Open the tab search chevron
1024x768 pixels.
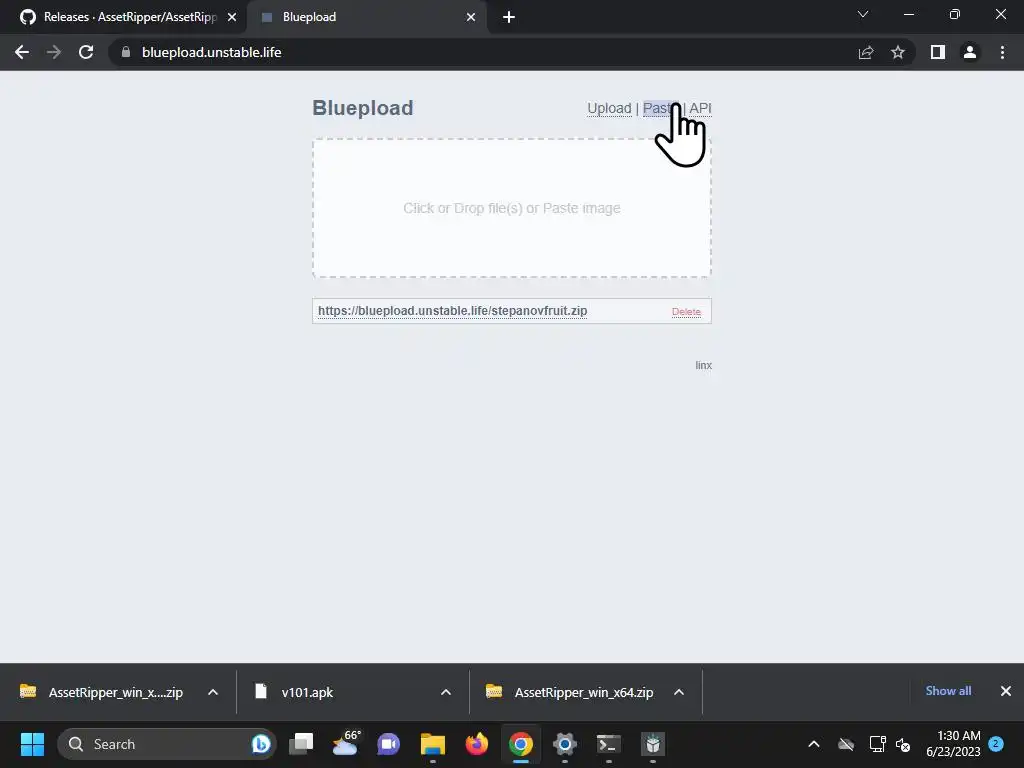pos(863,14)
